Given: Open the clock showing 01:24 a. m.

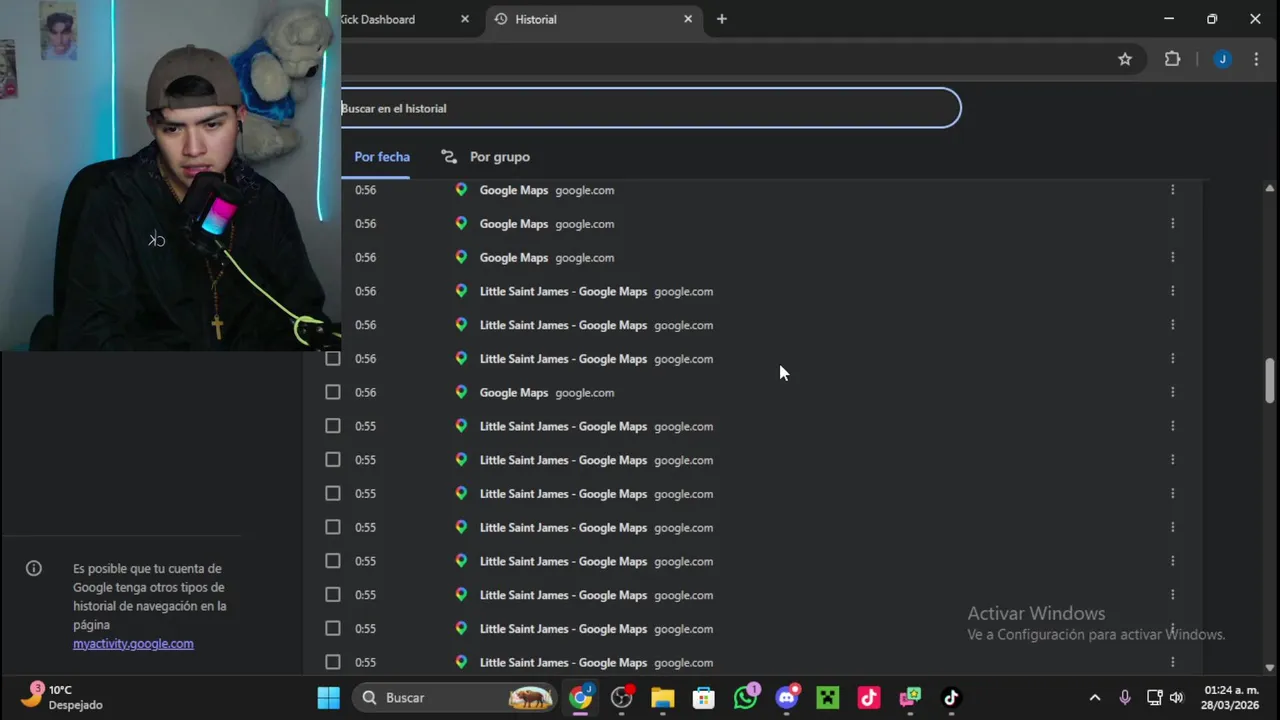Looking at the screenshot, I should tap(1231, 697).
